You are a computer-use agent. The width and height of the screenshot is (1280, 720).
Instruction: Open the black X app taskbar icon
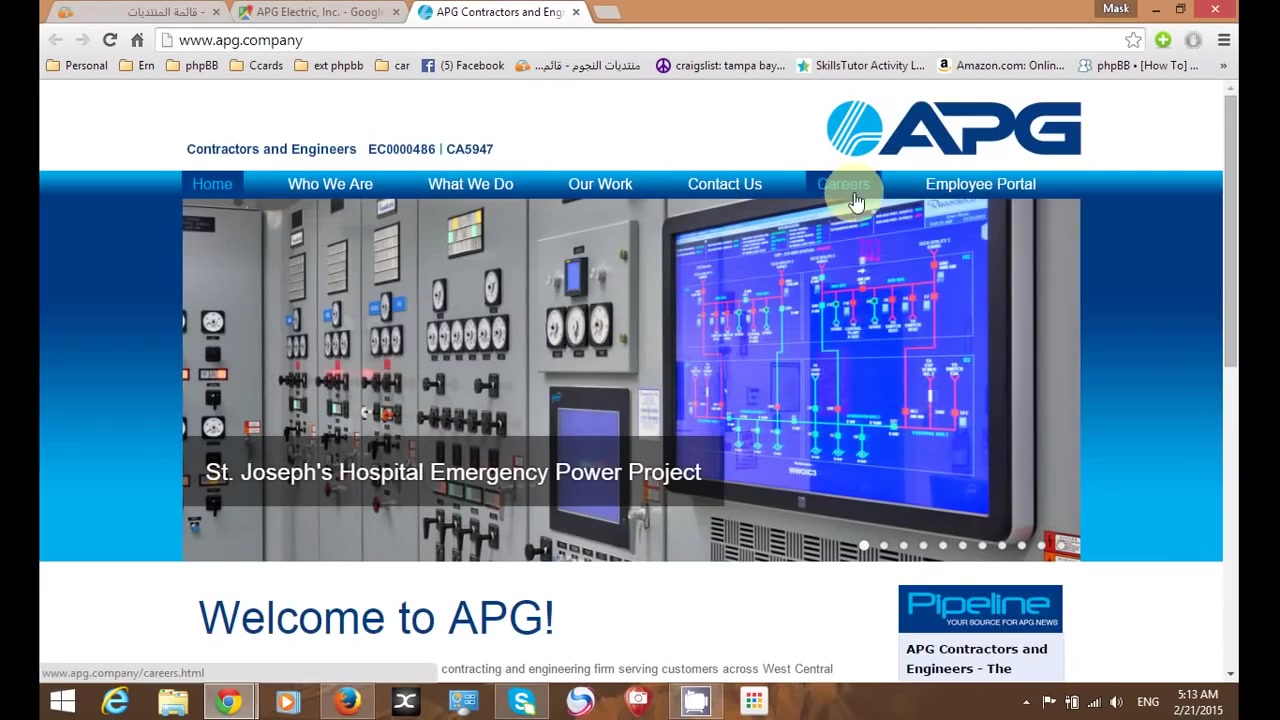405,702
